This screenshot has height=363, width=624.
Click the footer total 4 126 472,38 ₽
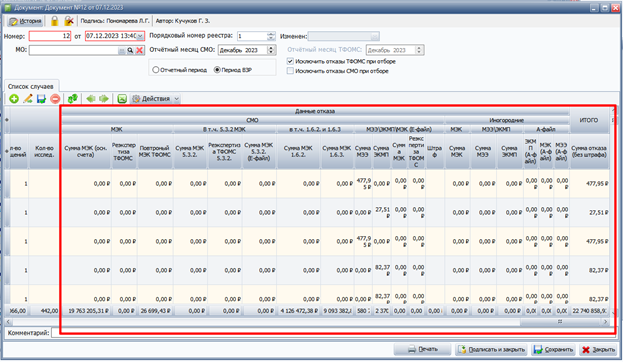point(298,311)
